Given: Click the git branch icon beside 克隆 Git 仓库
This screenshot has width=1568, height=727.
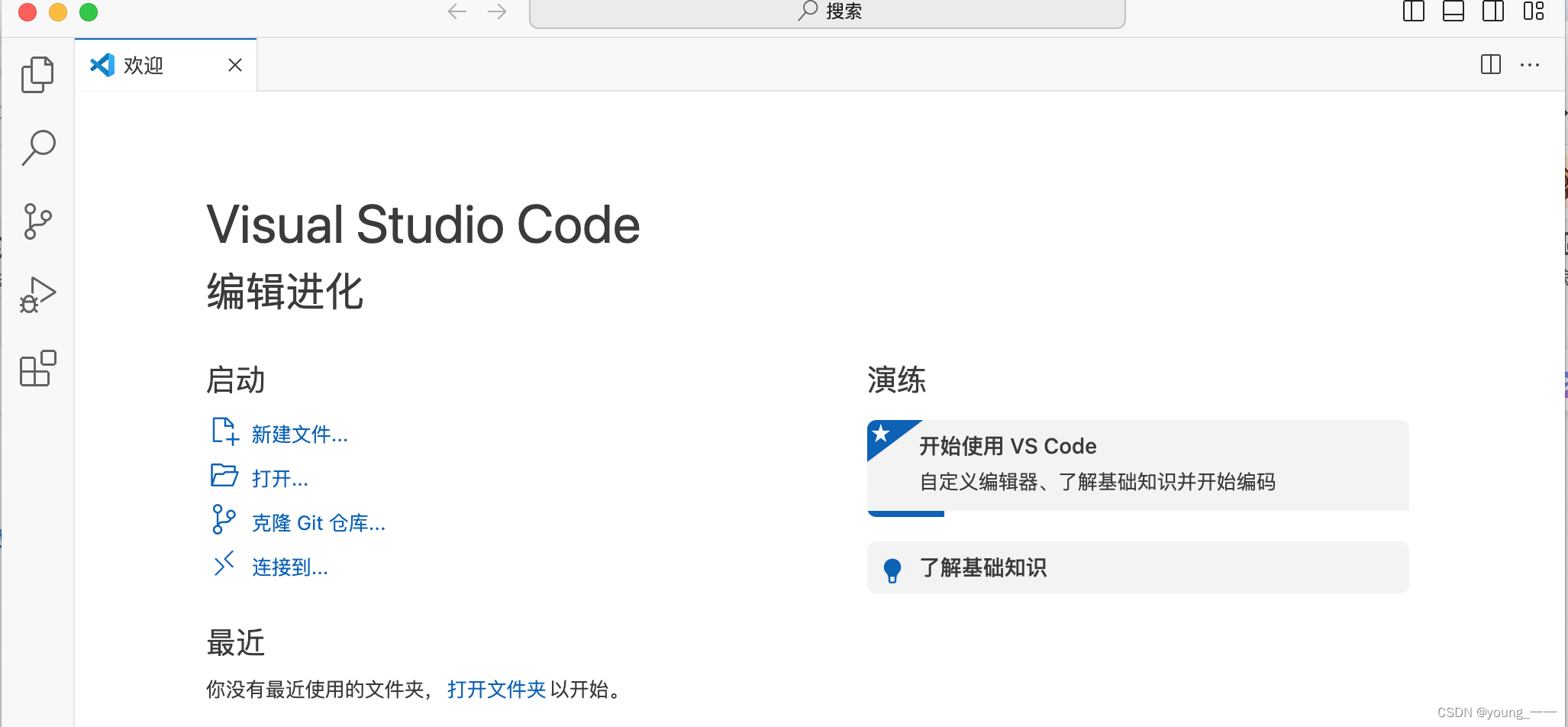Looking at the screenshot, I should pyautogui.click(x=224, y=519).
